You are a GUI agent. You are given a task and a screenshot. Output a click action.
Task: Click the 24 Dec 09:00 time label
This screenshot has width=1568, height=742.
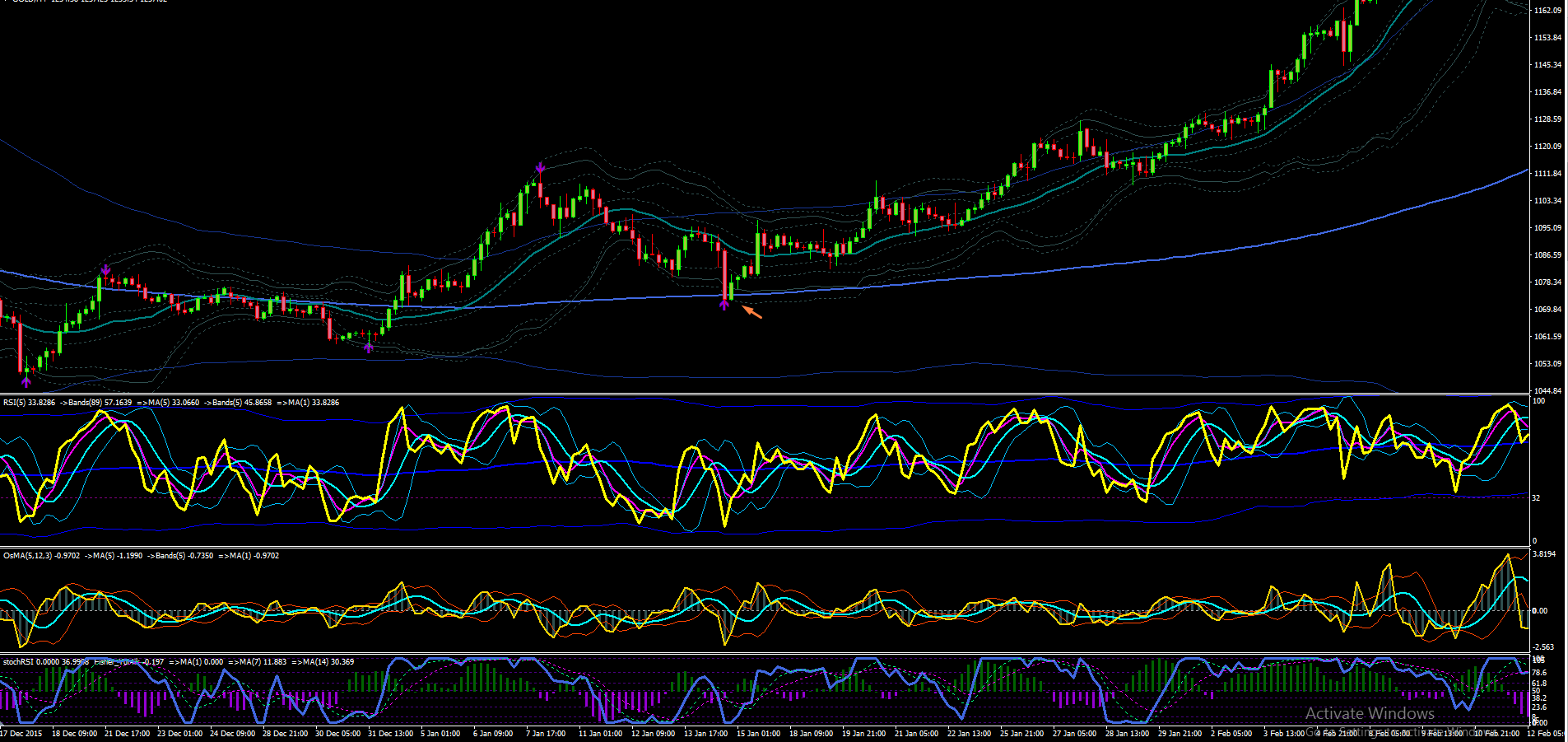(x=232, y=734)
